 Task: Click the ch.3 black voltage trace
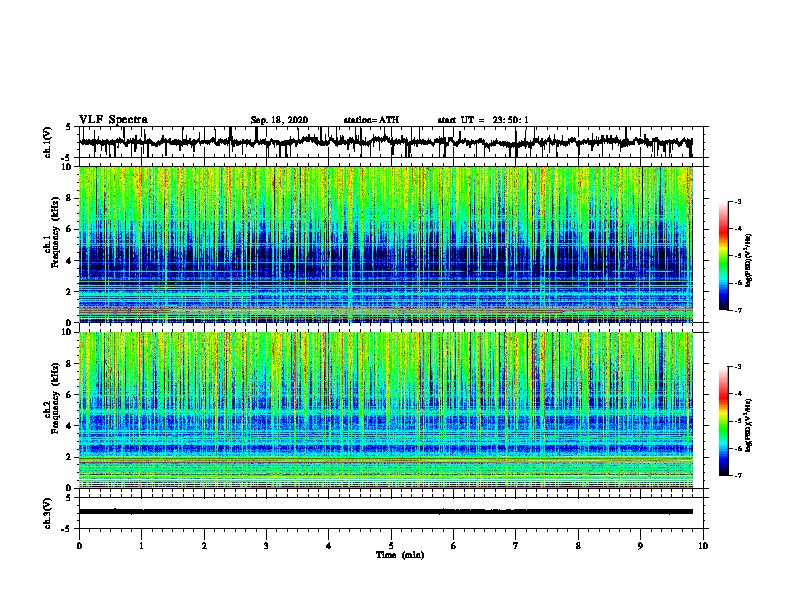coord(386,512)
